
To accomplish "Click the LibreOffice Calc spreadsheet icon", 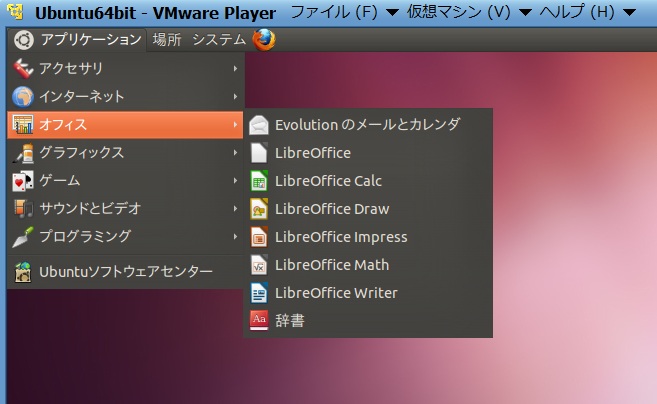I will coord(259,181).
